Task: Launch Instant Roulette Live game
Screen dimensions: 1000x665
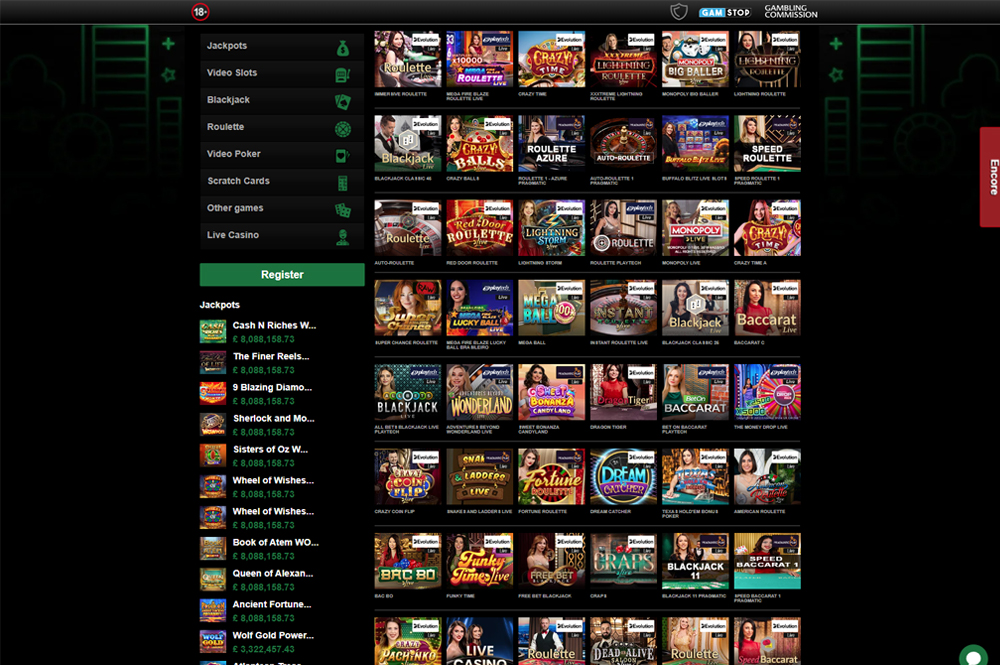Action: [x=623, y=308]
